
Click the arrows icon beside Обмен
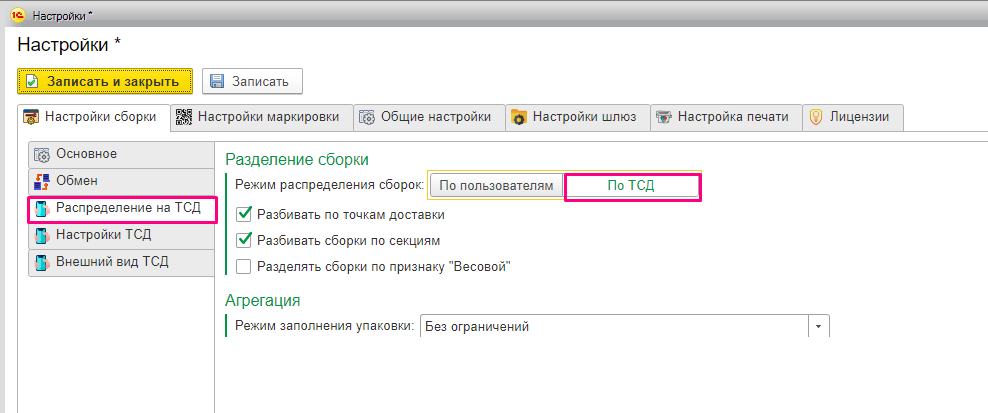click(x=42, y=182)
